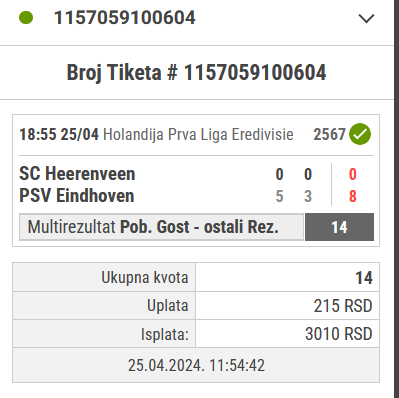Viewport: 399px width, 398px height.
Task: Click the first-half score 5 for PSV
Action: (x=279, y=196)
